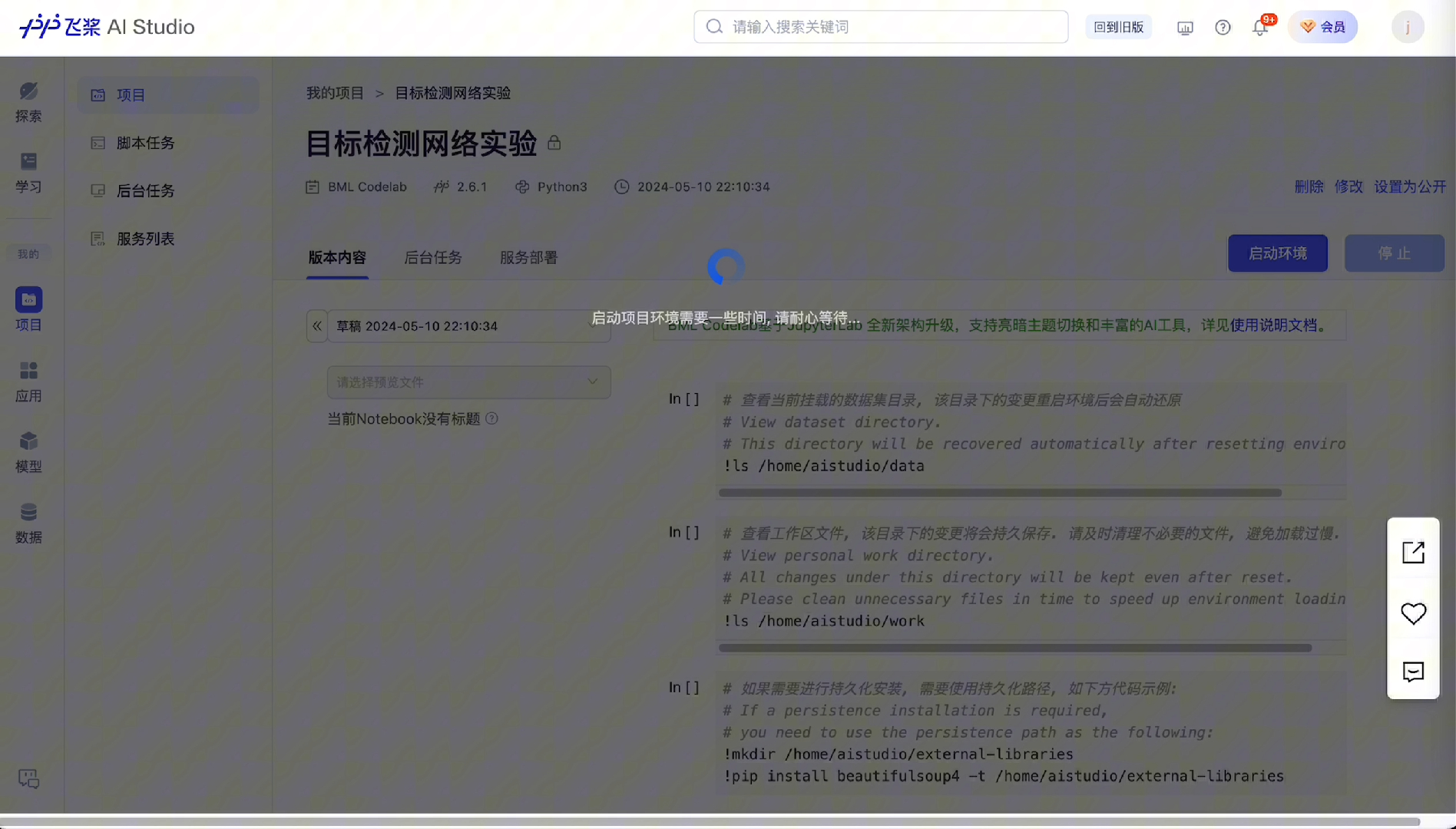Click the second code cell scrollbar
Viewport: 1456px width, 829px height.
(x=1015, y=648)
